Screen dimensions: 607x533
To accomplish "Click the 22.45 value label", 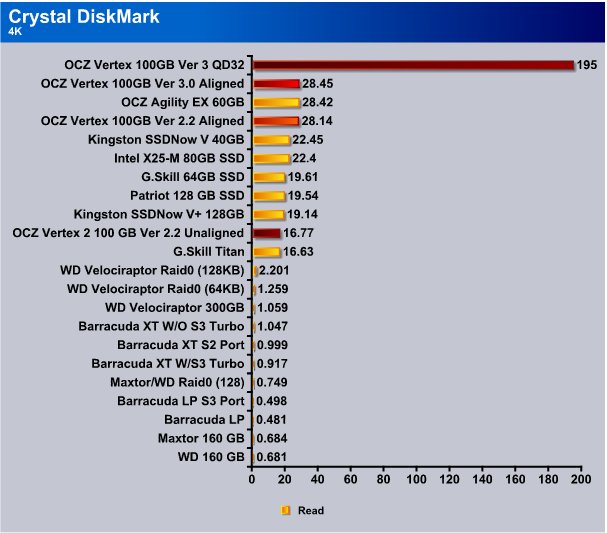I will 308,139.
